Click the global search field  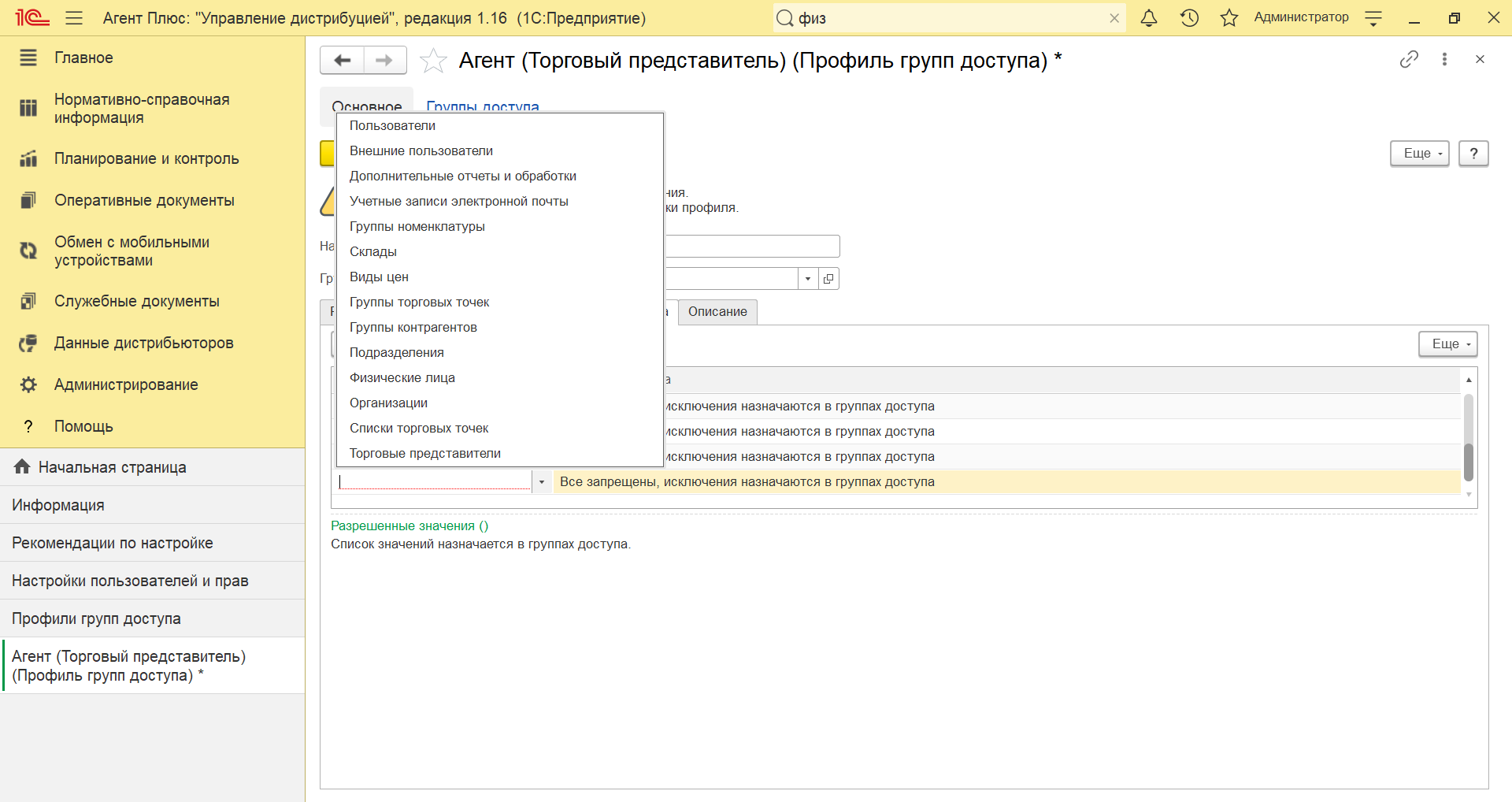pos(951,18)
